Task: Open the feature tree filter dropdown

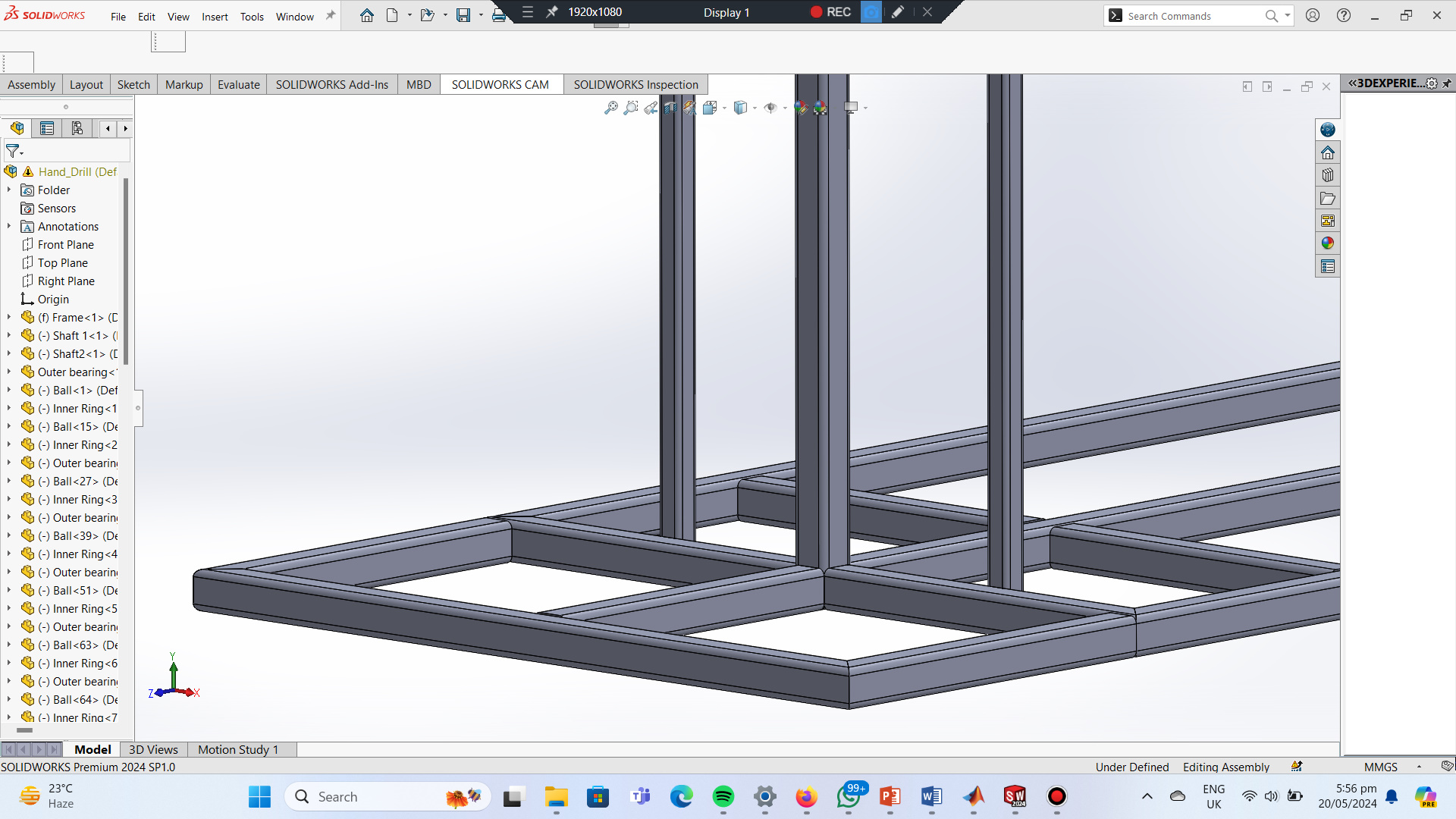Action: (15, 151)
